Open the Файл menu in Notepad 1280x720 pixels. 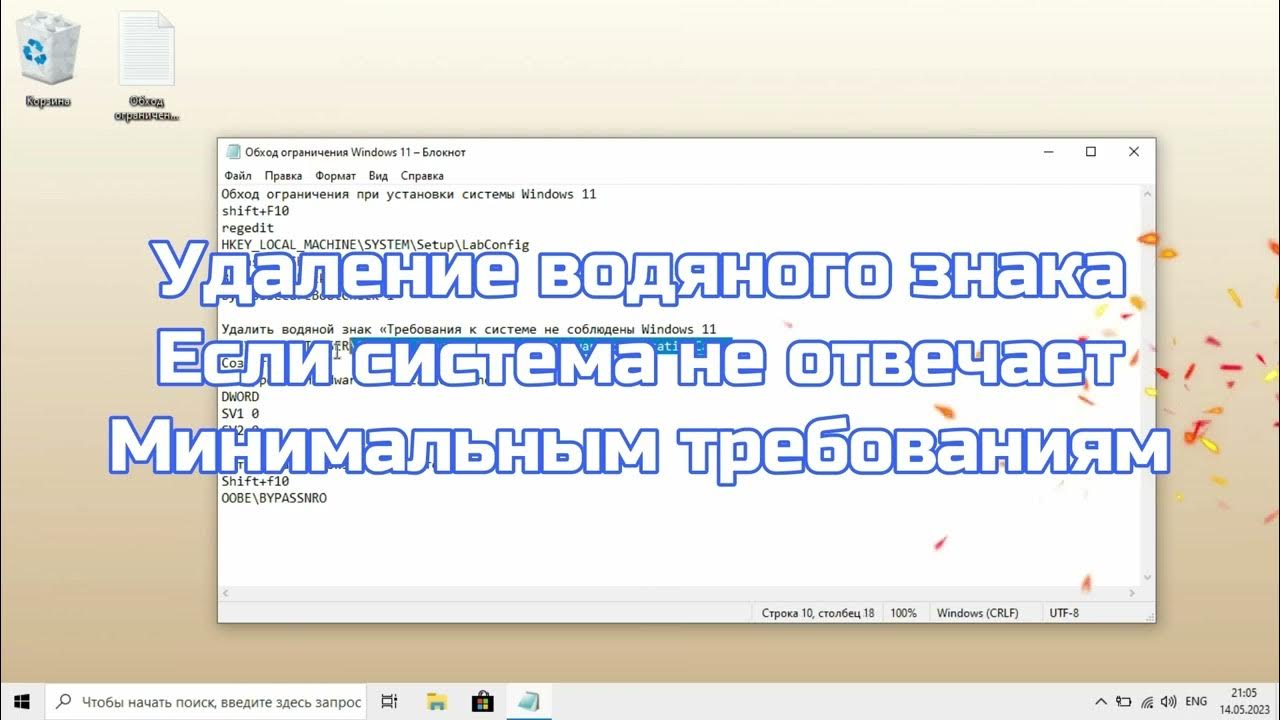[238, 176]
